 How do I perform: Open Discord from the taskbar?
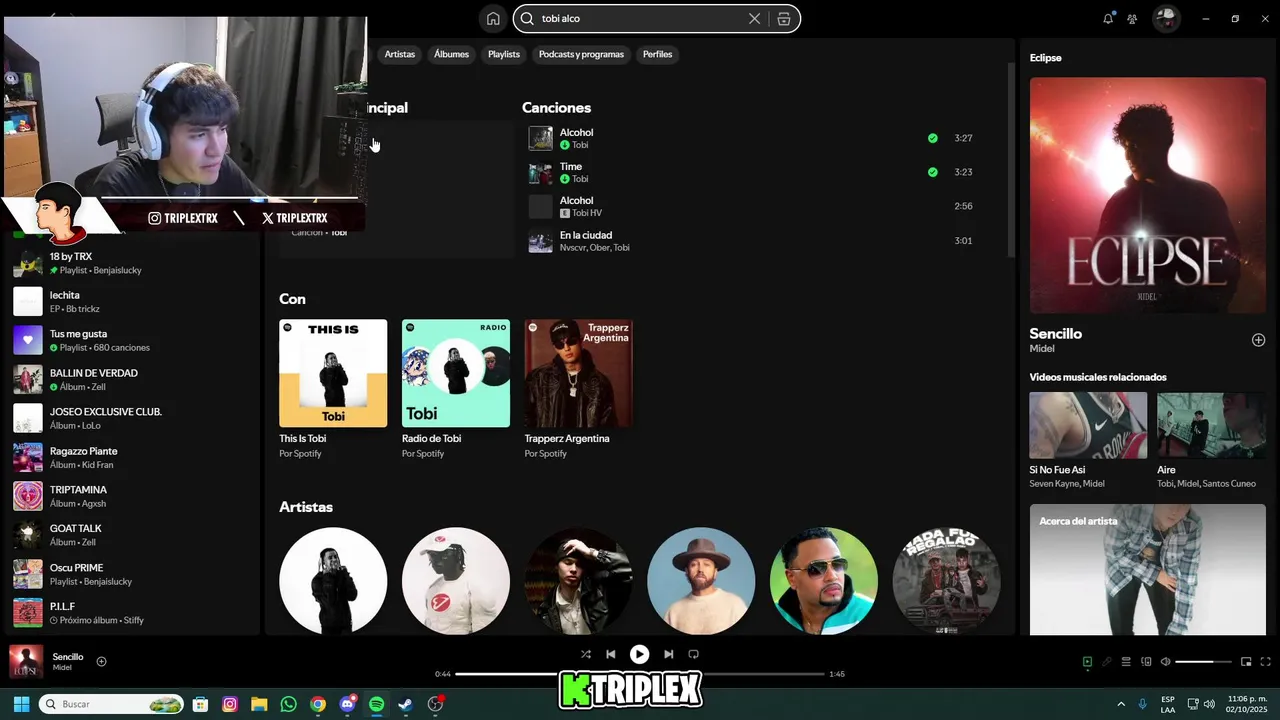pyautogui.click(x=347, y=704)
